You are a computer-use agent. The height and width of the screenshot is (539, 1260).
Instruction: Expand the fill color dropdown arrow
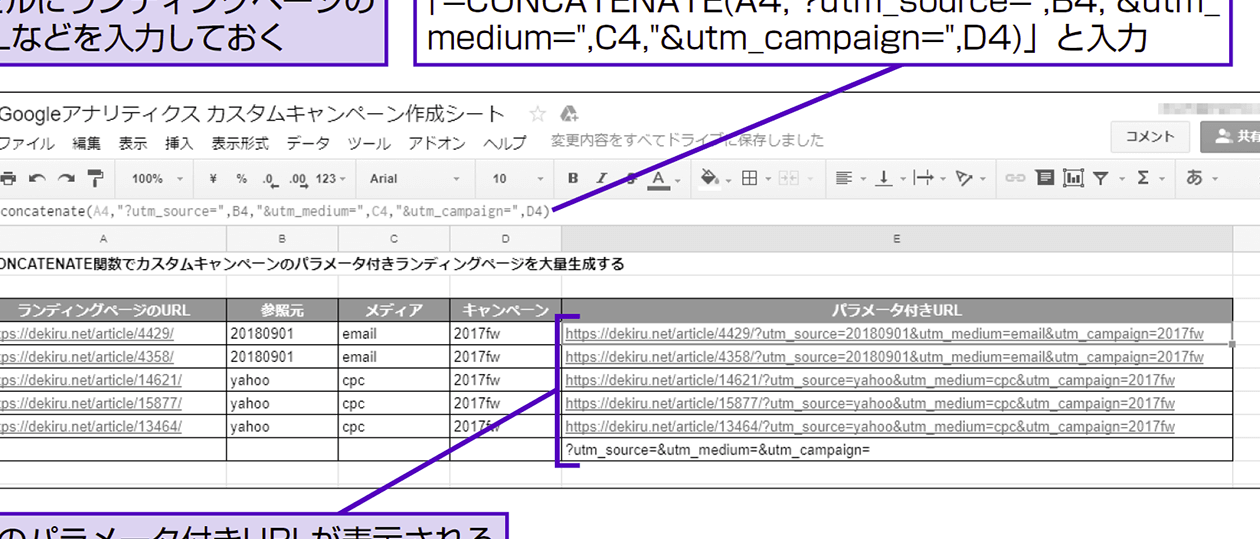(729, 180)
